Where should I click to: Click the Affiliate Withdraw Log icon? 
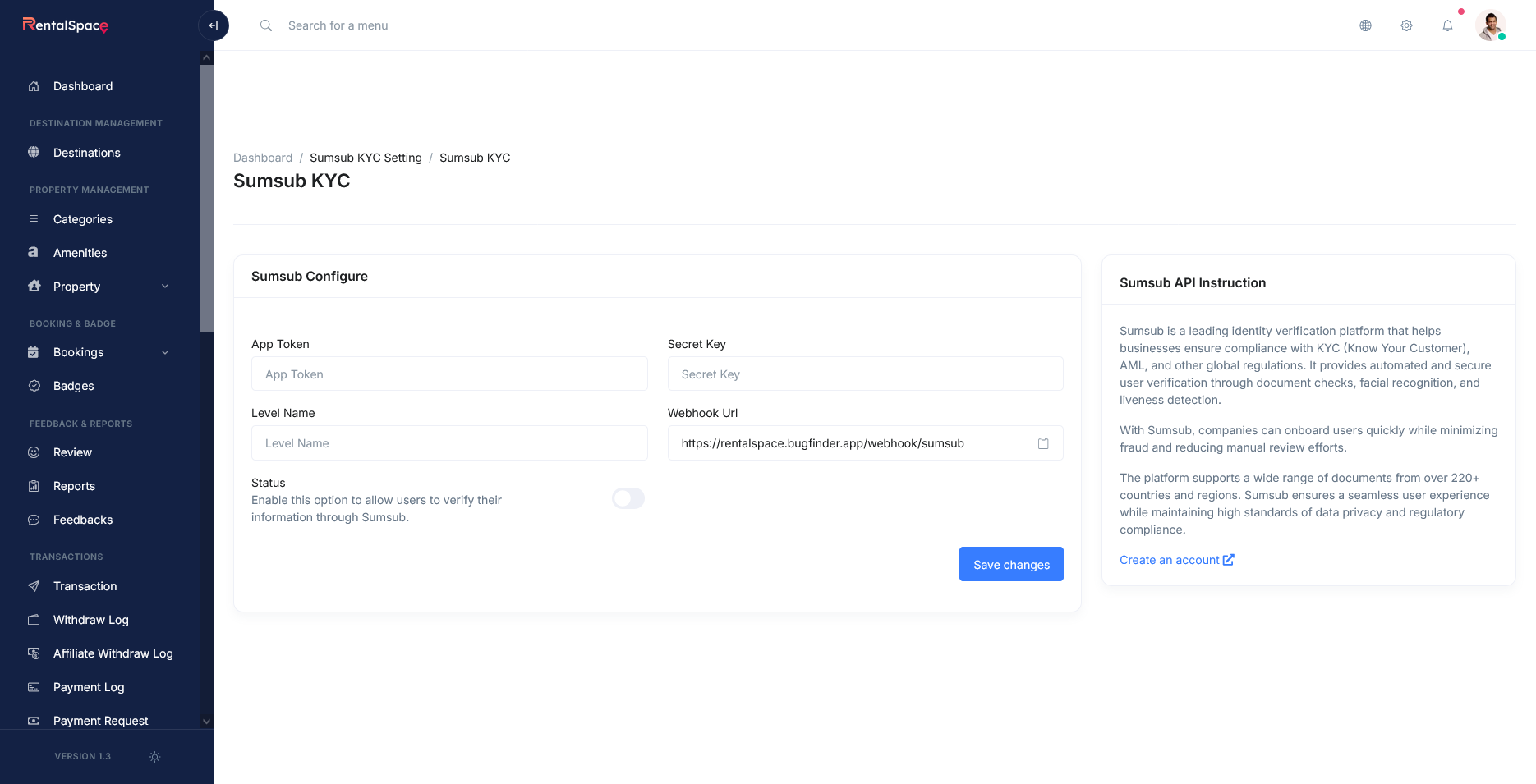coord(34,653)
